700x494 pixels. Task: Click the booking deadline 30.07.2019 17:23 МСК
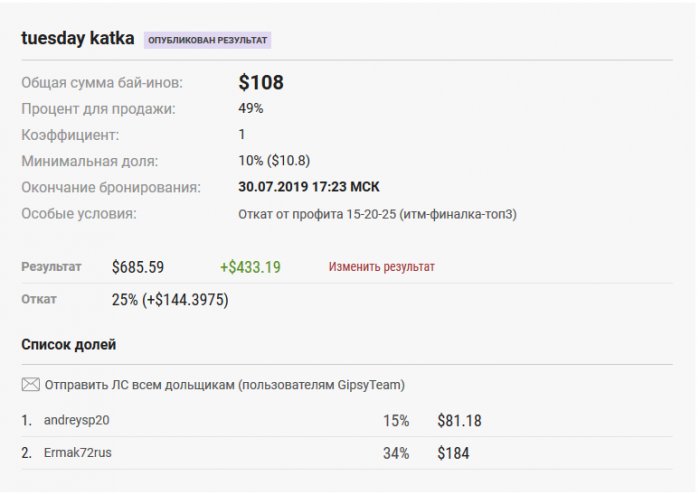click(x=309, y=187)
